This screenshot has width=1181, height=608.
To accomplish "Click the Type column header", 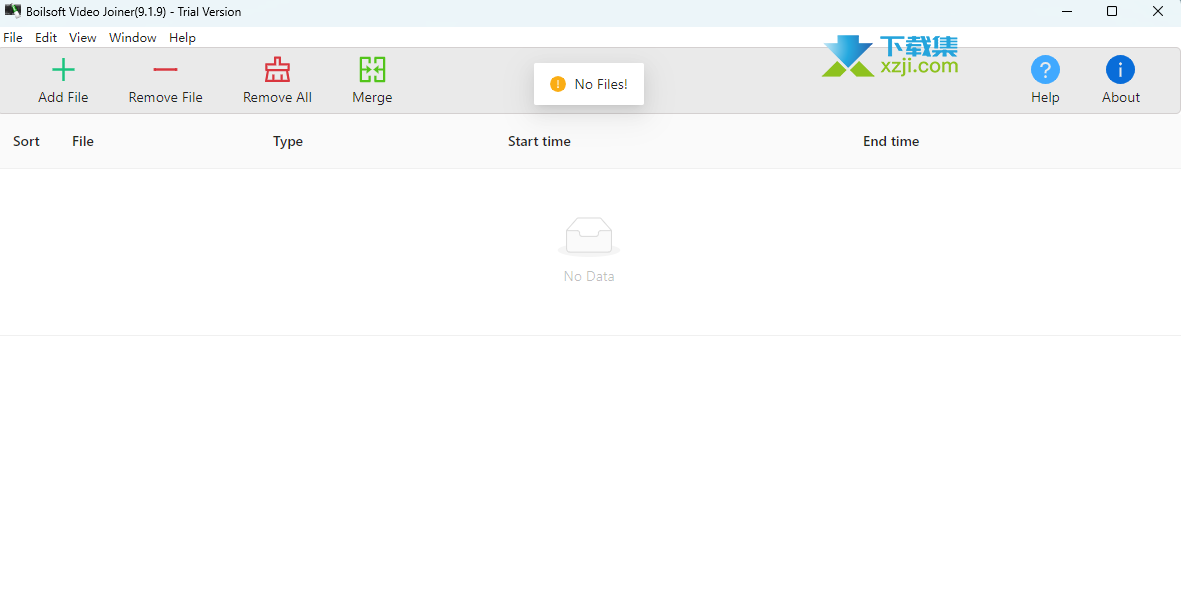I will coord(288,142).
